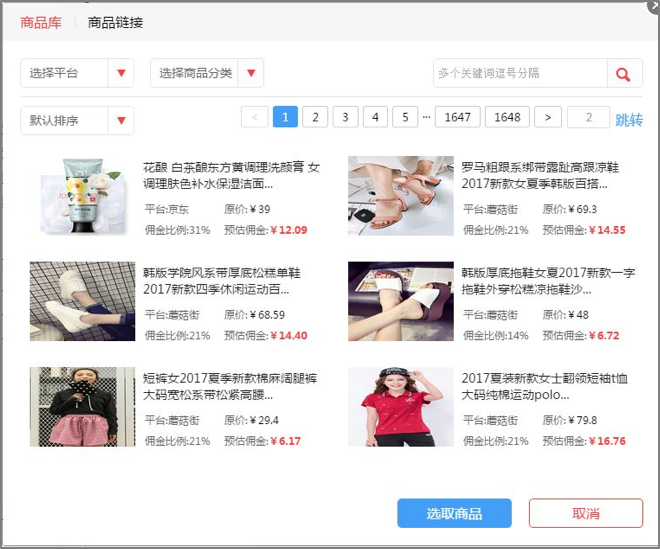Screen dimensions: 660x549
Task: Expand the 选择商品分类 category dropdown
Action: [x=207, y=73]
